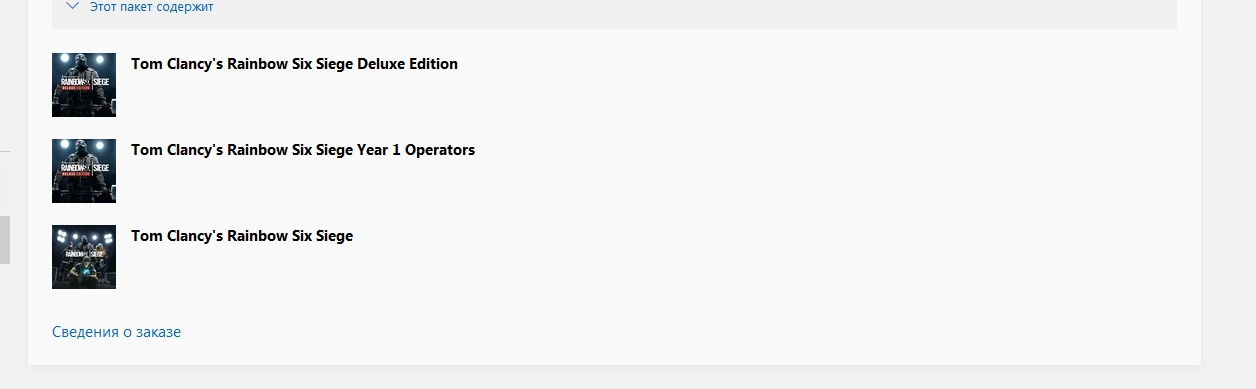The image size is (1256, 389).
Task: Open the Rainbow Six Siege Deluxe Edition cover art
Action: tap(84, 85)
